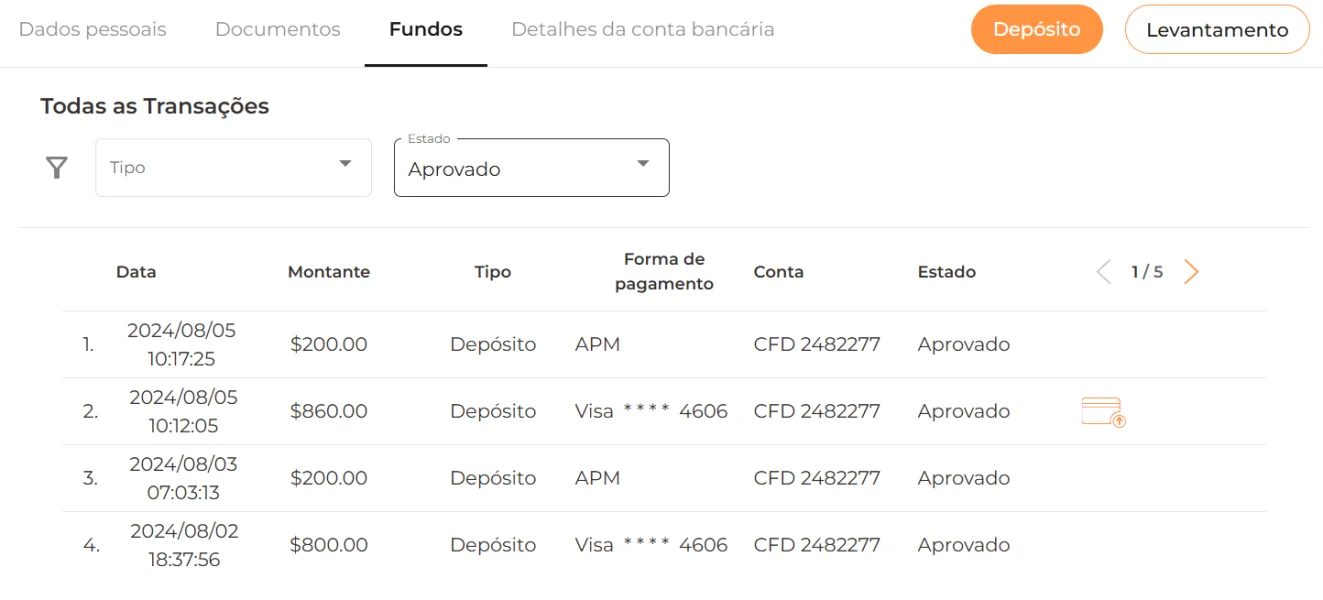This screenshot has width=1323, height=600.
Task: Switch to the Dados pessoais tab
Action: click(93, 30)
